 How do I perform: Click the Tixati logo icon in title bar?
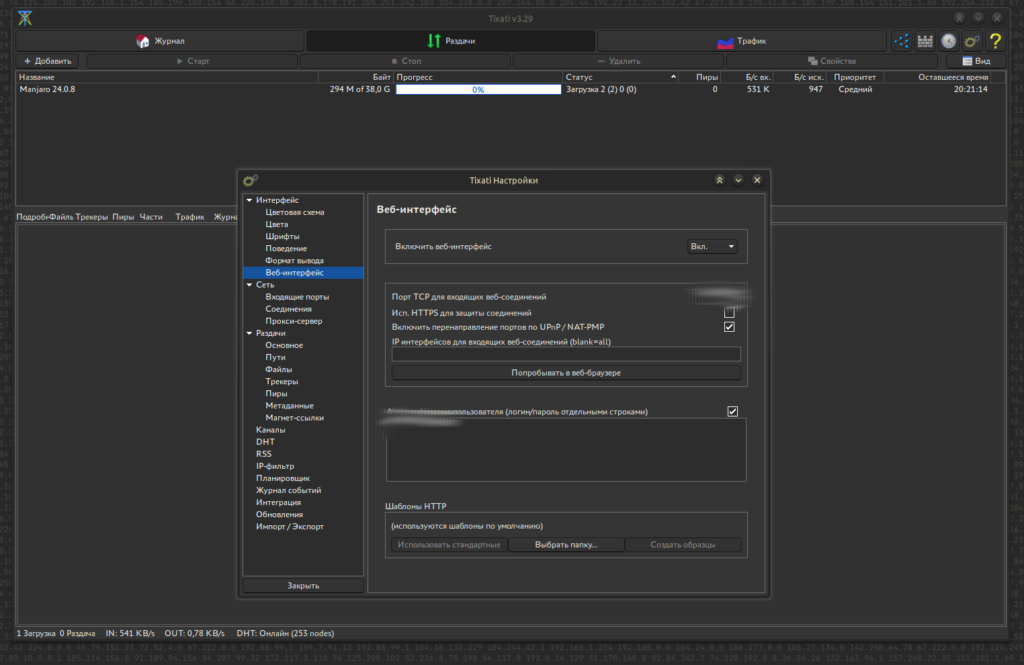(x=25, y=18)
